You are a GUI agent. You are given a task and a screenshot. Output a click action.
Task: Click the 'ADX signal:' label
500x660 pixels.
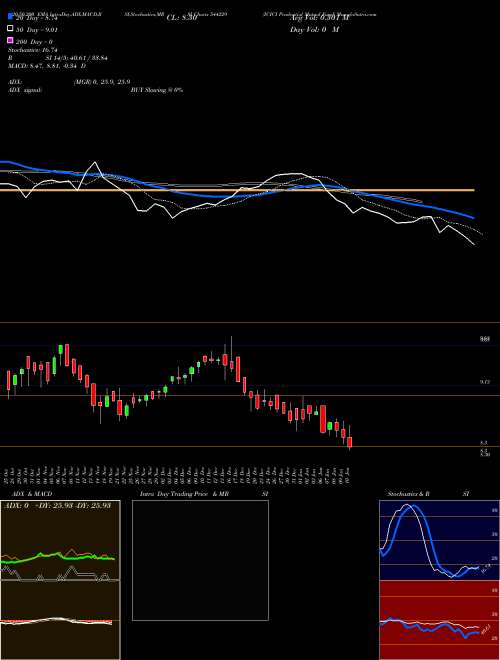(x=25, y=90)
